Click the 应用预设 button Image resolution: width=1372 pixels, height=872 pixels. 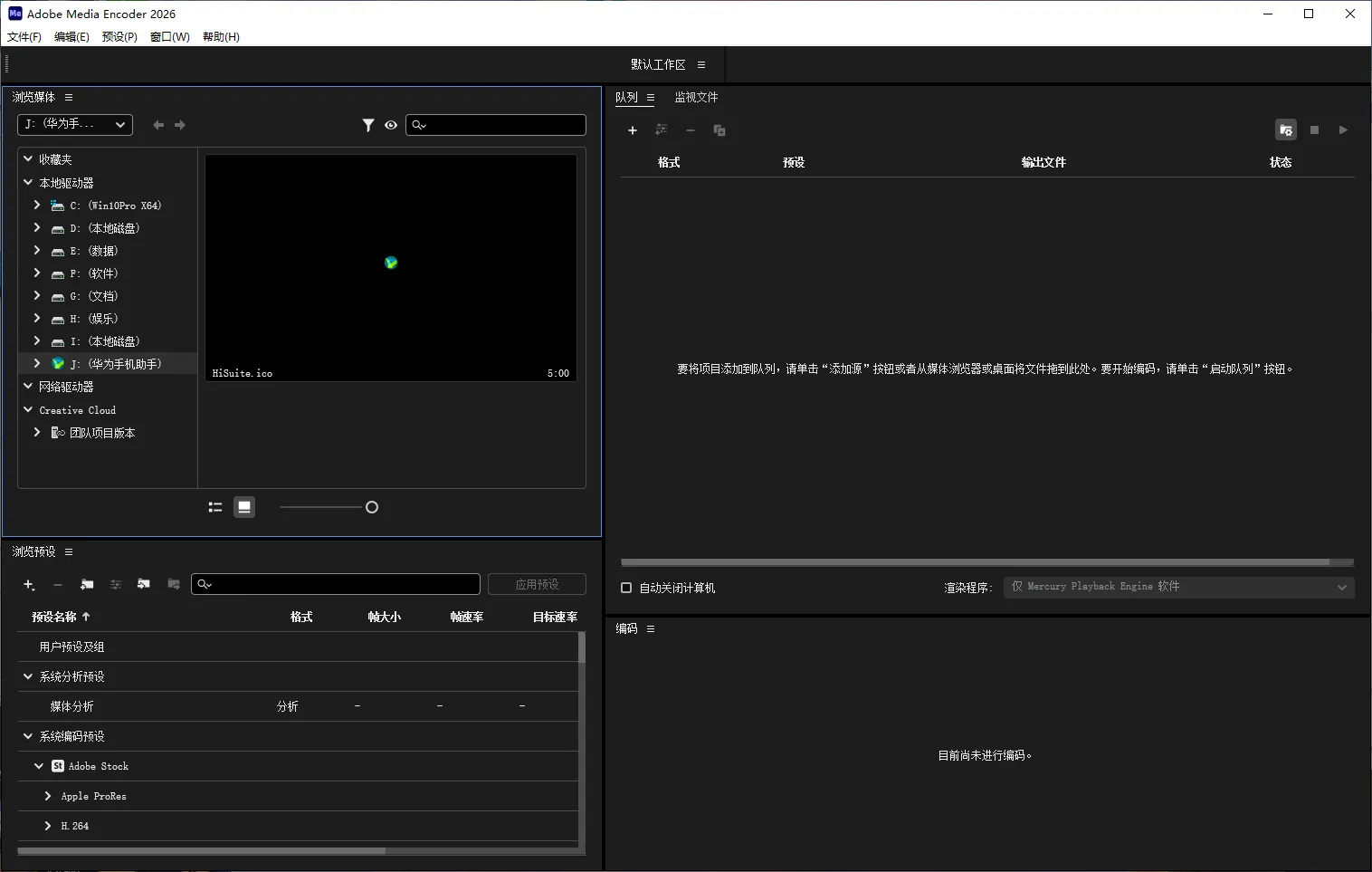536,584
